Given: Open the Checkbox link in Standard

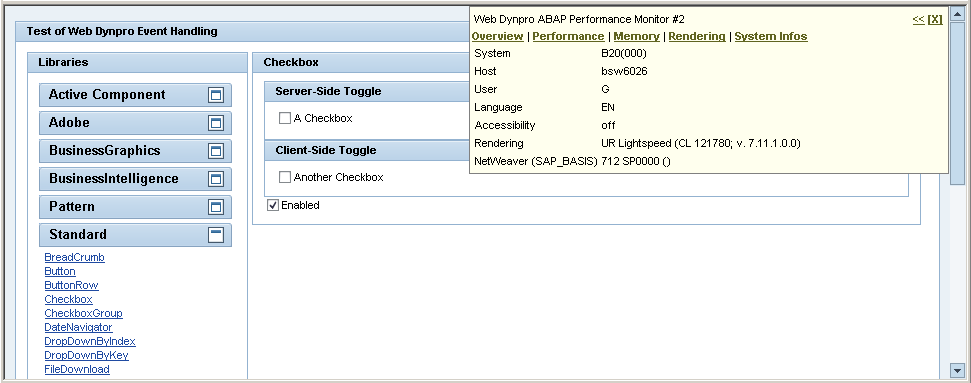Looking at the screenshot, I should click(x=68, y=299).
